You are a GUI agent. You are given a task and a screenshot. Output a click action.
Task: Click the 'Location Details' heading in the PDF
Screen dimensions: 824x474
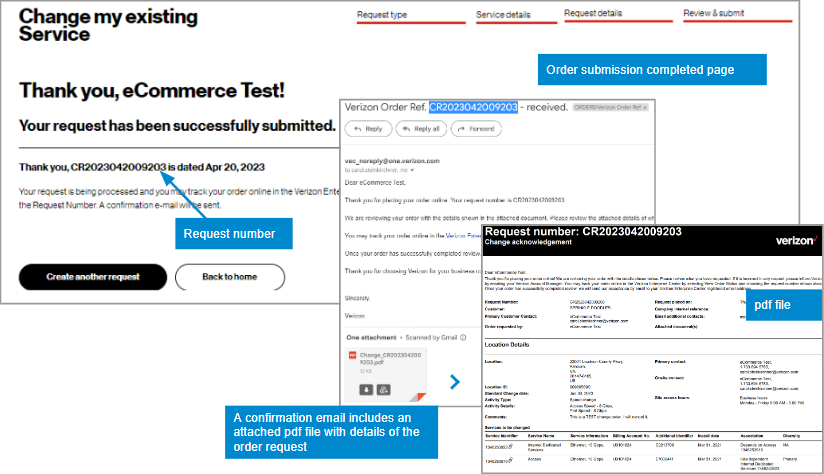point(507,345)
